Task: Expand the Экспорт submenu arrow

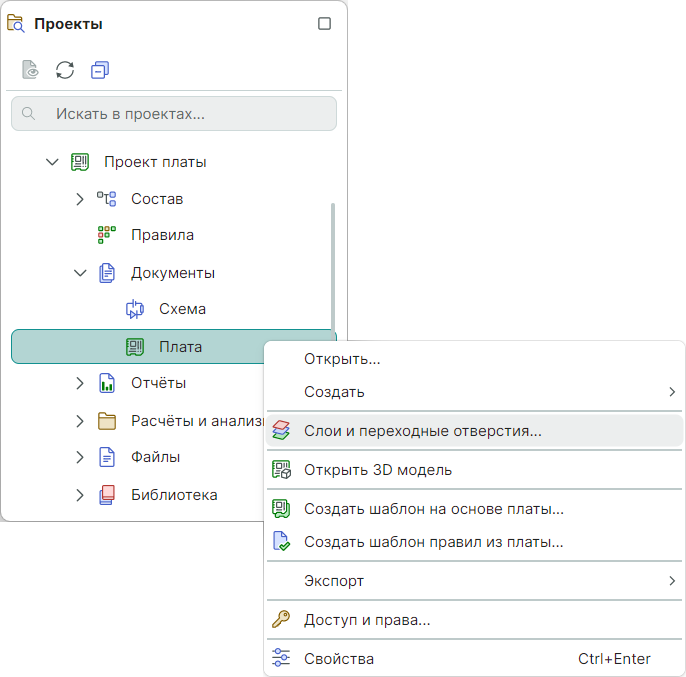Action: (672, 581)
